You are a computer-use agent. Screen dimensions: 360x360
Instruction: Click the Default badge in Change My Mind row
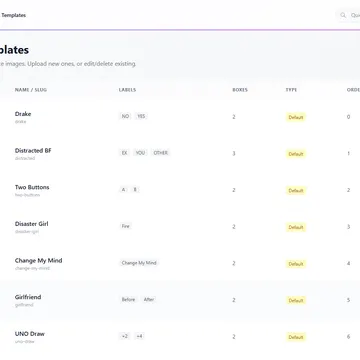[x=296, y=264]
